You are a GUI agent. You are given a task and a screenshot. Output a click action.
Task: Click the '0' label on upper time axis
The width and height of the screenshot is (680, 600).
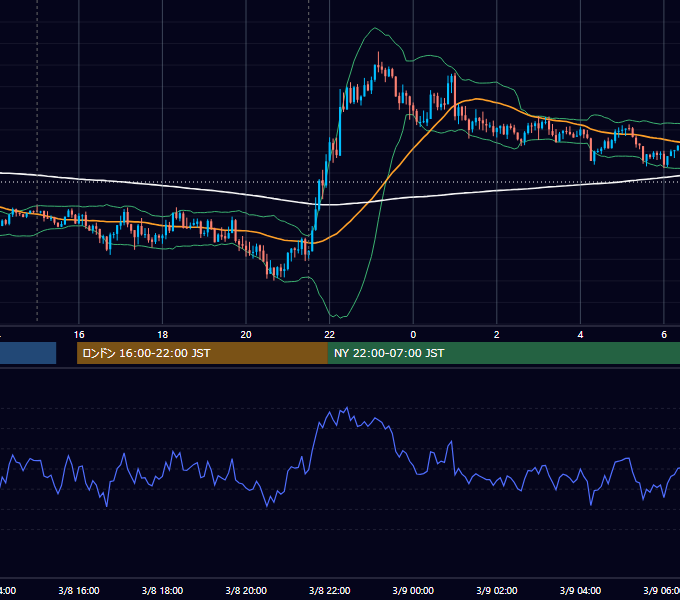coord(413,335)
